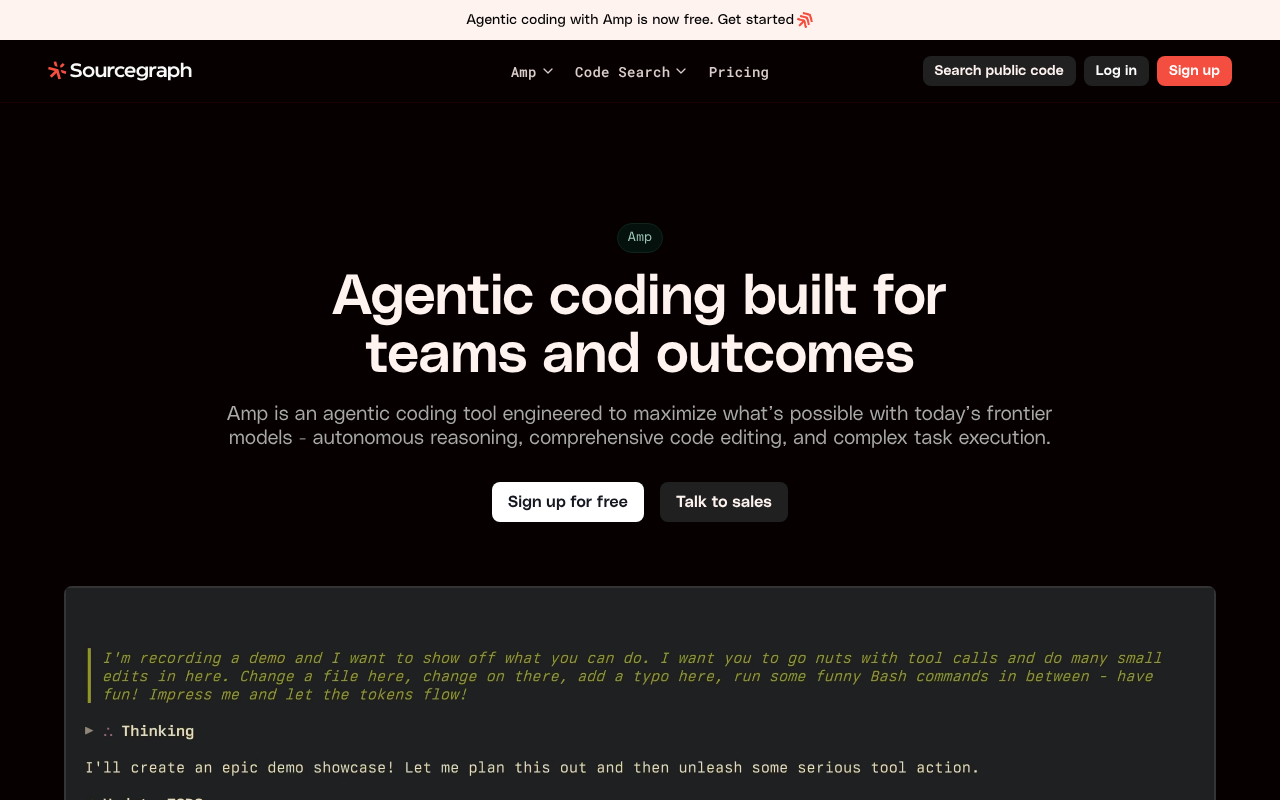Click the green Amp badge above headline
Viewport: 1280px width, 800px height.
[x=640, y=237]
